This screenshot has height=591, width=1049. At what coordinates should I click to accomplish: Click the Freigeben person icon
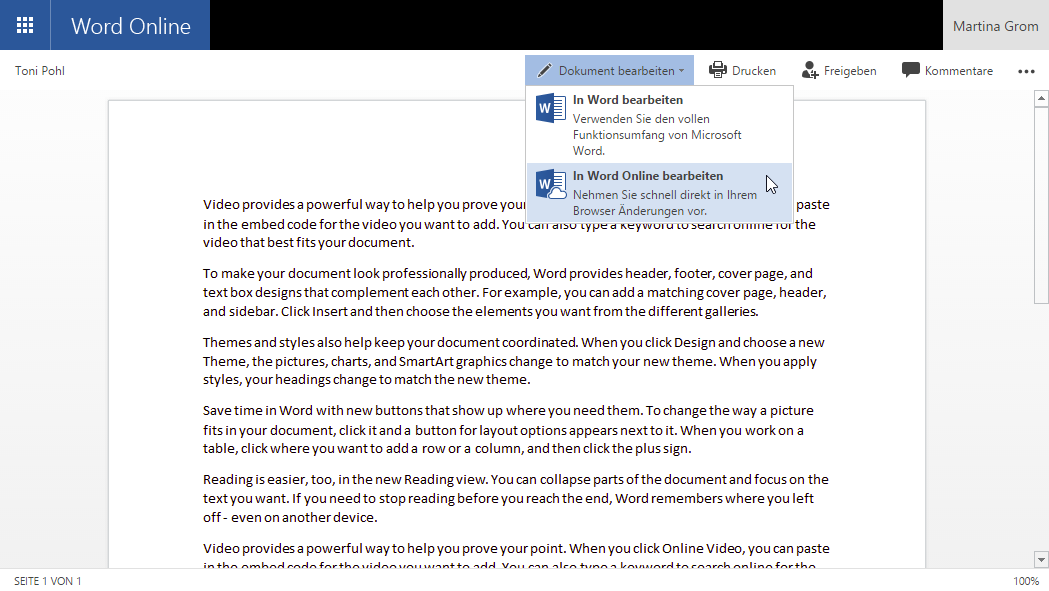pyautogui.click(x=809, y=70)
